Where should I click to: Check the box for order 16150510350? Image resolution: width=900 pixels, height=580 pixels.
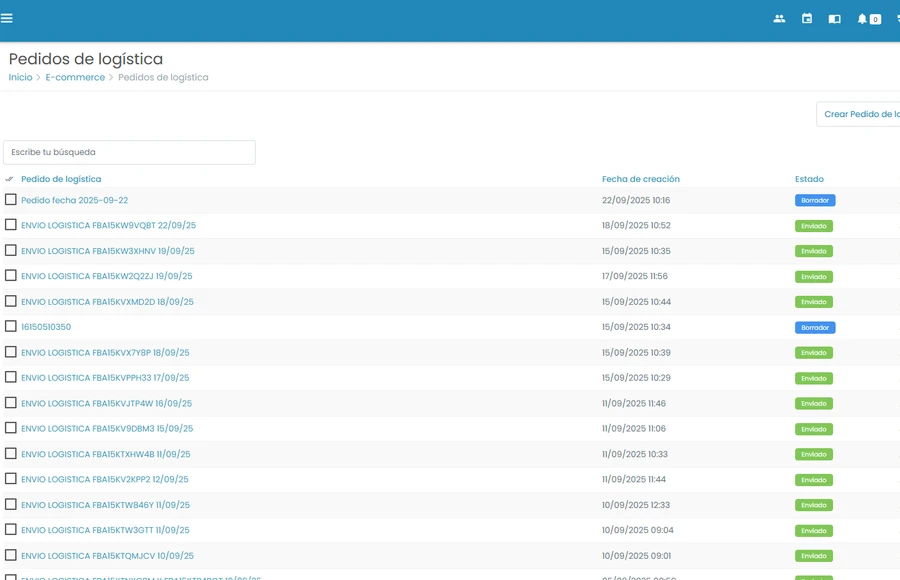pyautogui.click(x=10, y=326)
